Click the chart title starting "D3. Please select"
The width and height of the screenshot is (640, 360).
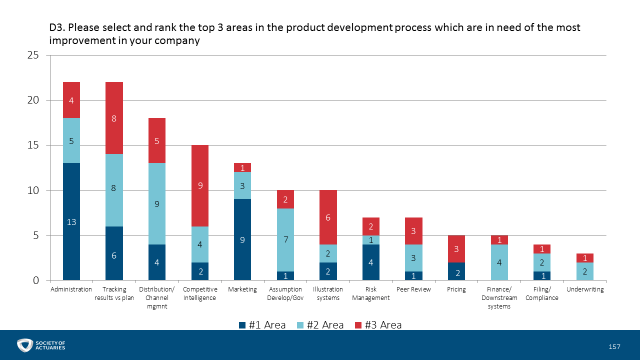pos(314,34)
